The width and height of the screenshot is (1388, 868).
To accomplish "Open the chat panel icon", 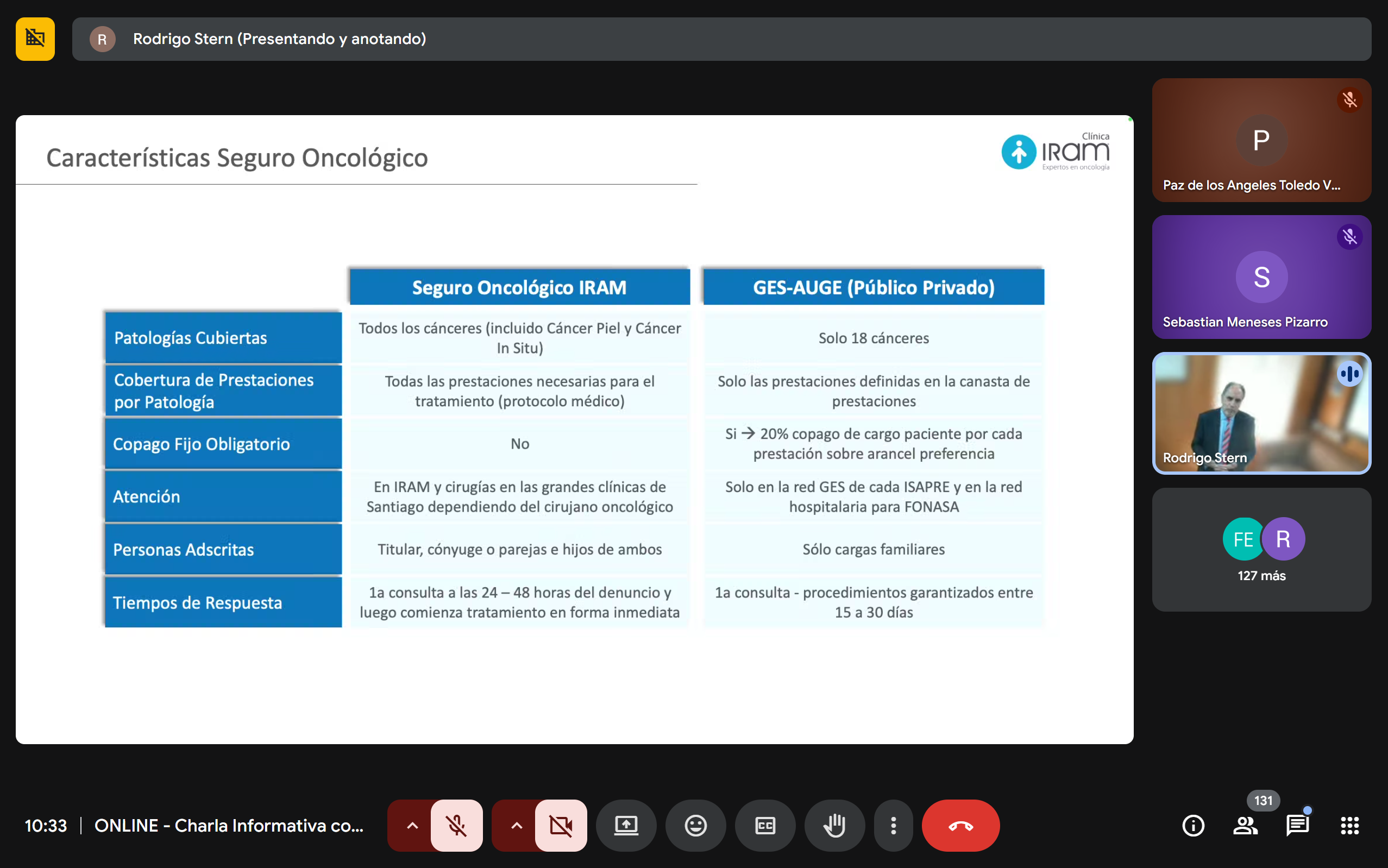I will 1297,826.
